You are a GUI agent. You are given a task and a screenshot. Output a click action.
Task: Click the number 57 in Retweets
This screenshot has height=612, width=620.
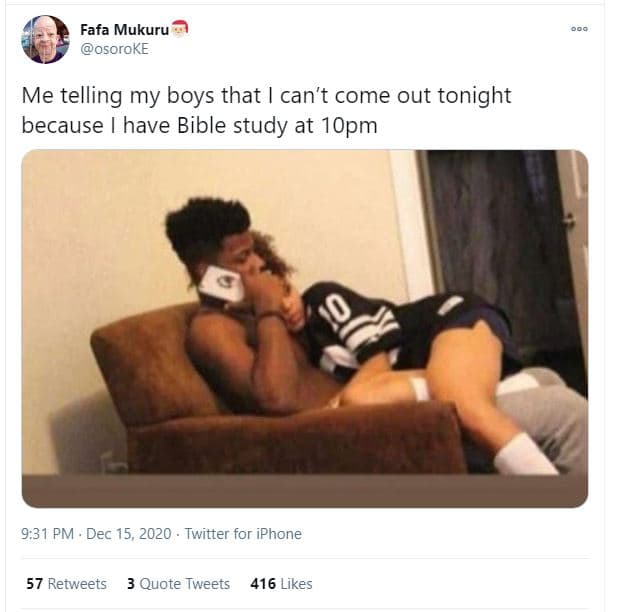(34, 584)
